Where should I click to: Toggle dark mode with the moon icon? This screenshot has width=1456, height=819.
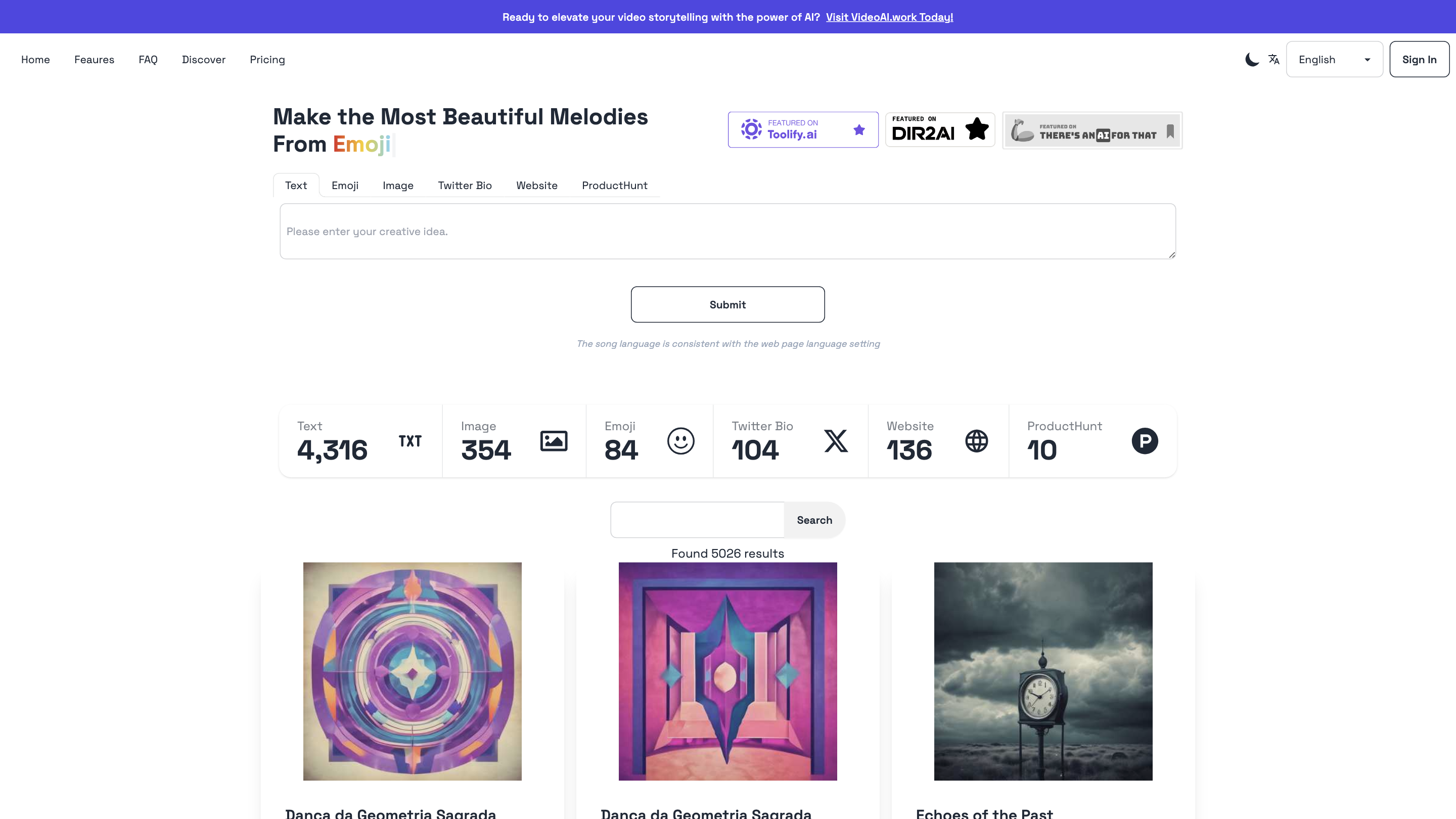pyautogui.click(x=1251, y=59)
